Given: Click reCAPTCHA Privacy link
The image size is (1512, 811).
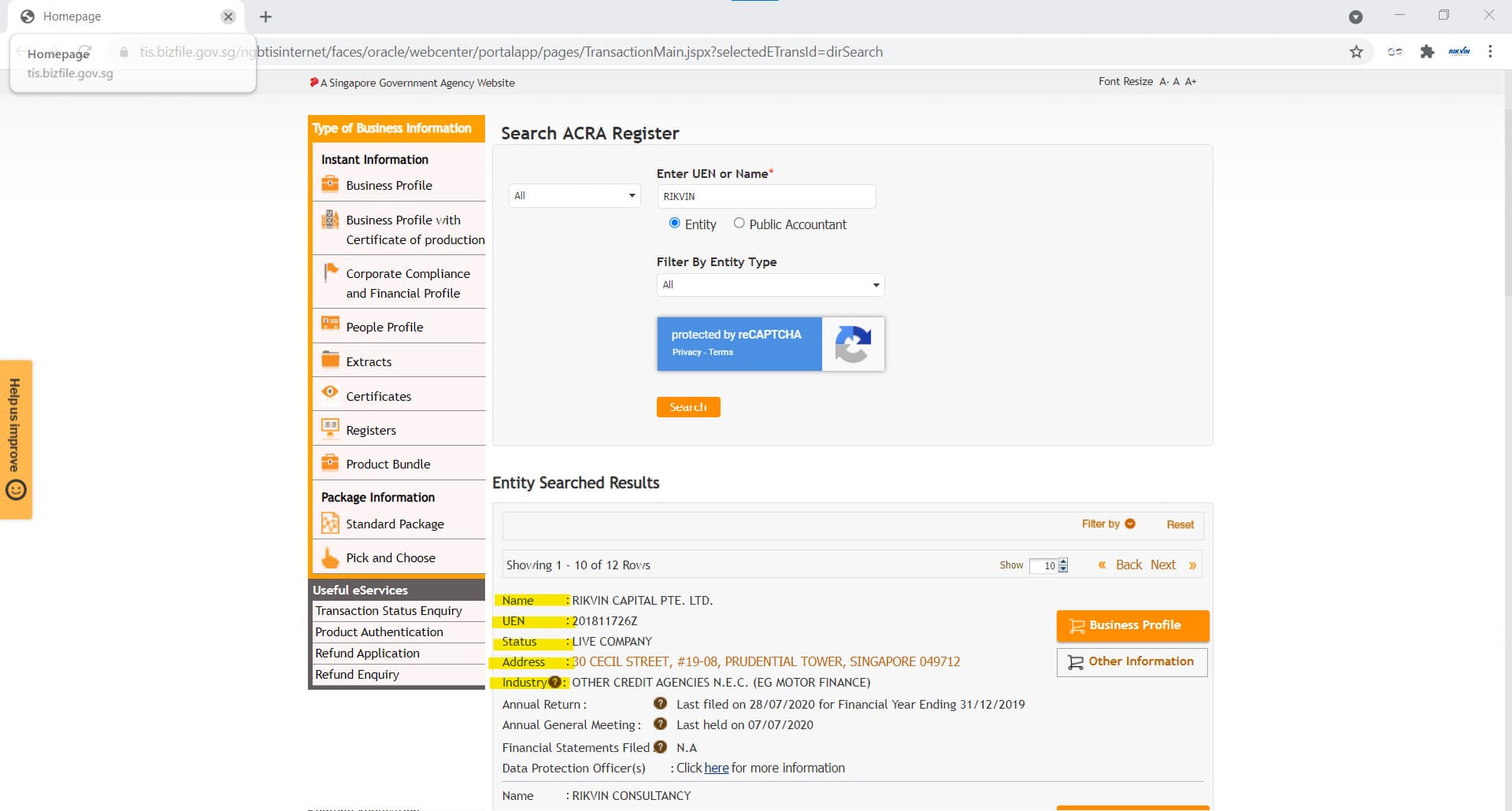Looking at the screenshot, I should tap(686, 352).
